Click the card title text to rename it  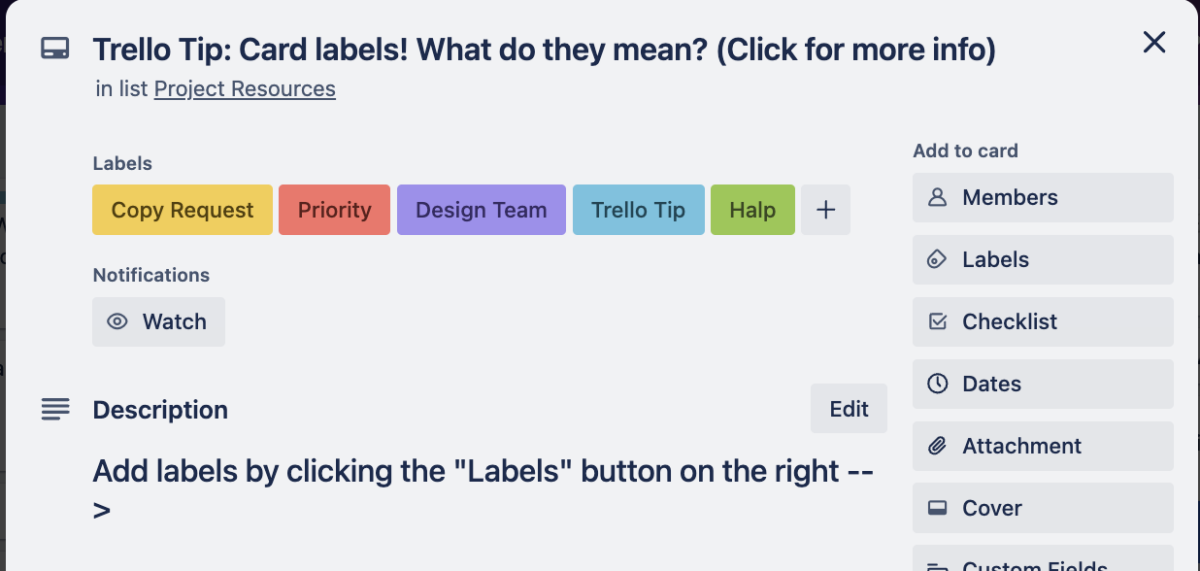[x=544, y=50]
